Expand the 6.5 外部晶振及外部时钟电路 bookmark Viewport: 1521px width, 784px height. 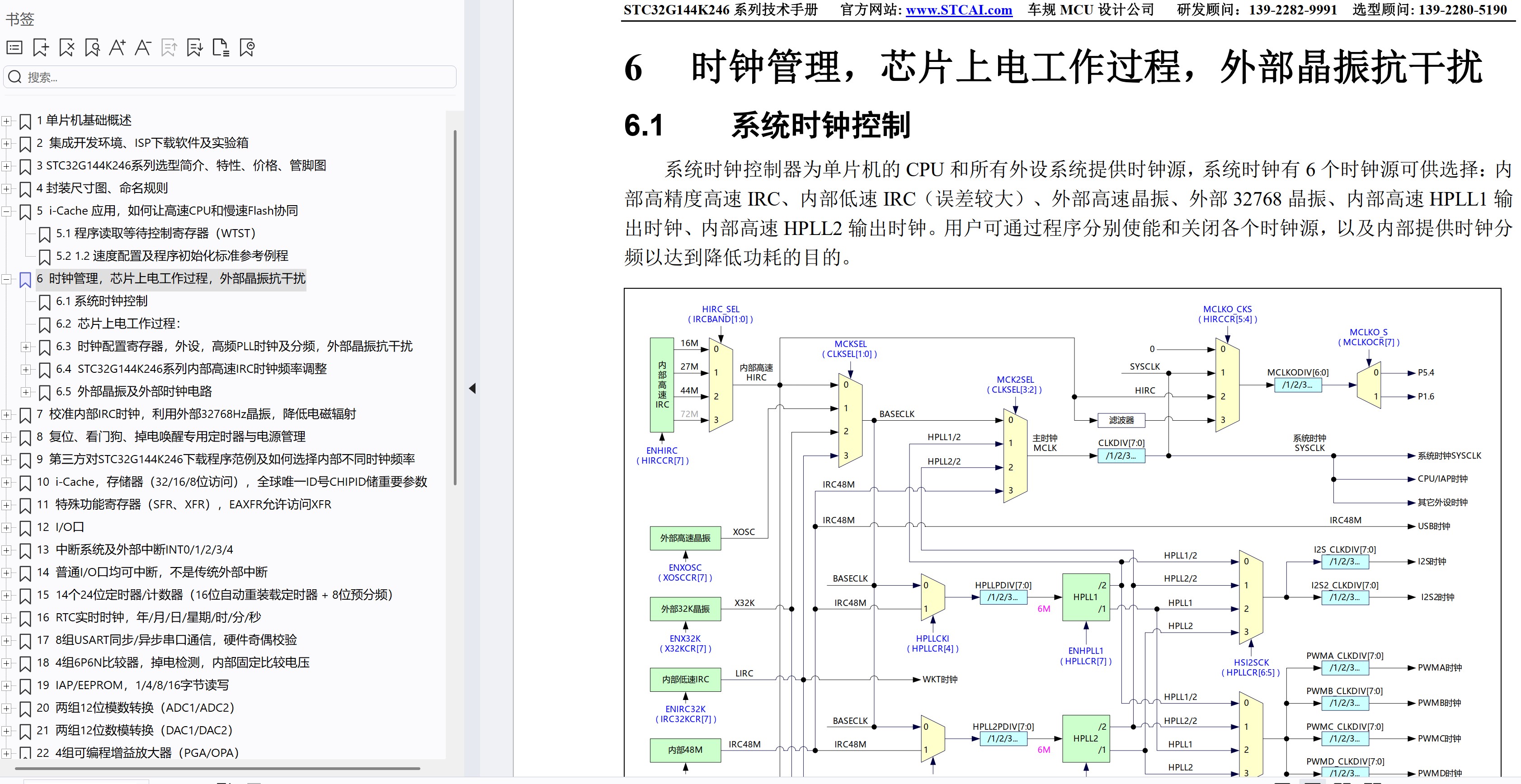(25, 392)
